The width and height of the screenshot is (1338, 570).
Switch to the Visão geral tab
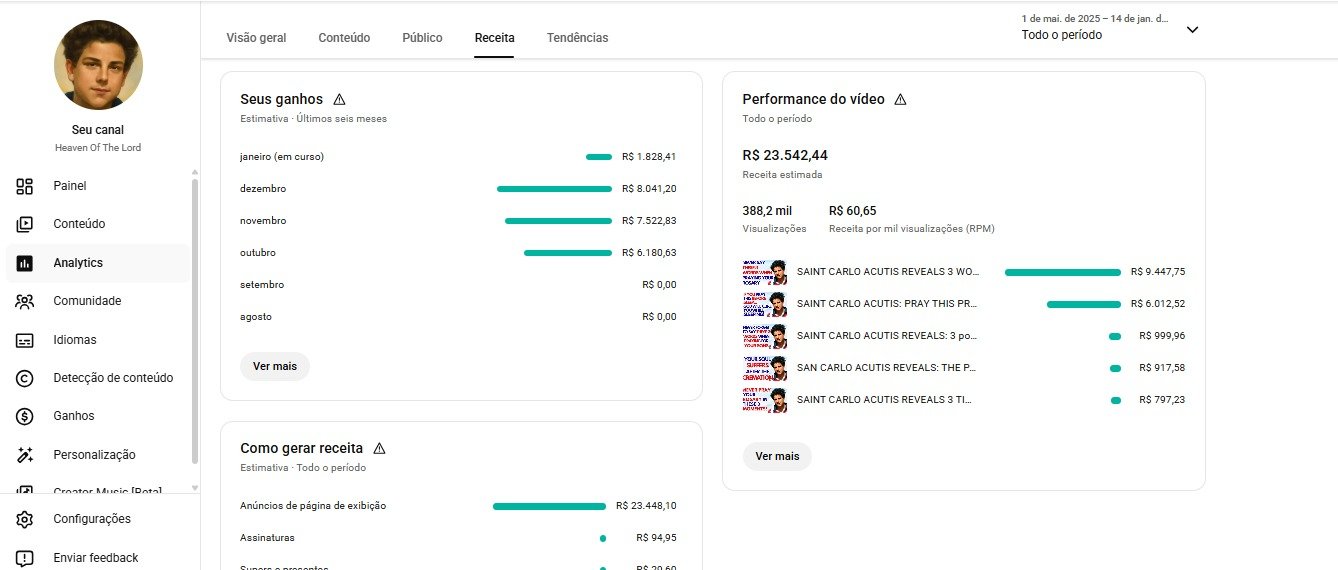256,38
